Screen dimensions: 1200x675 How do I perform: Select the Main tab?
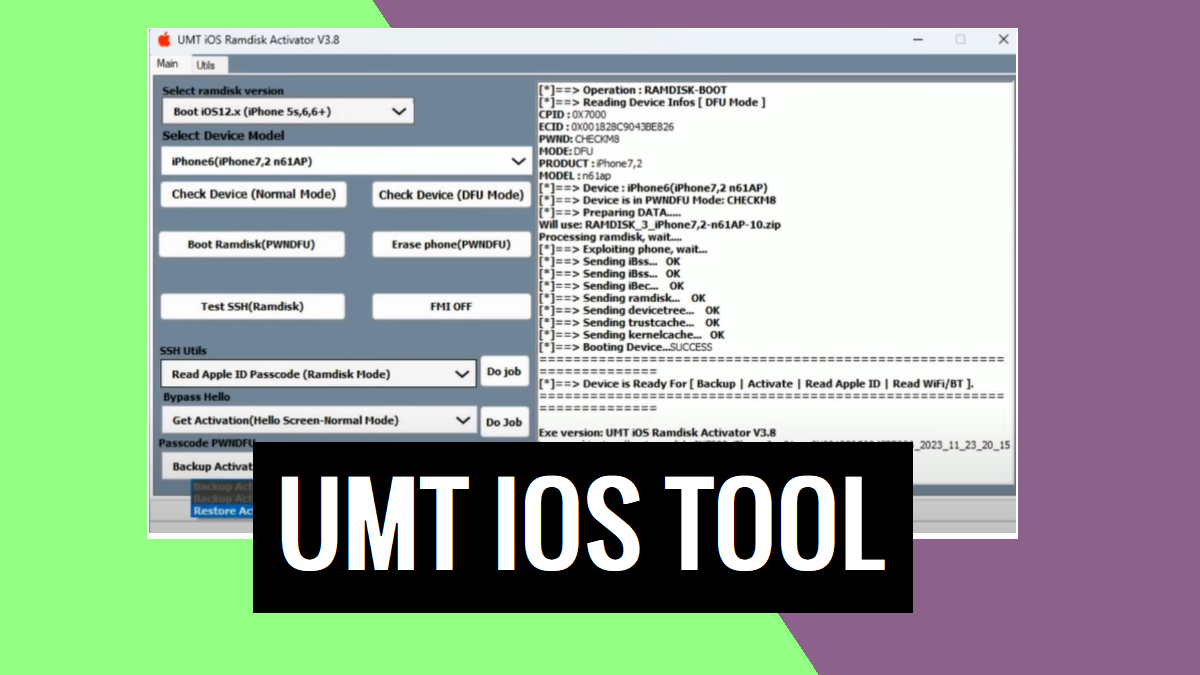tap(167, 63)
